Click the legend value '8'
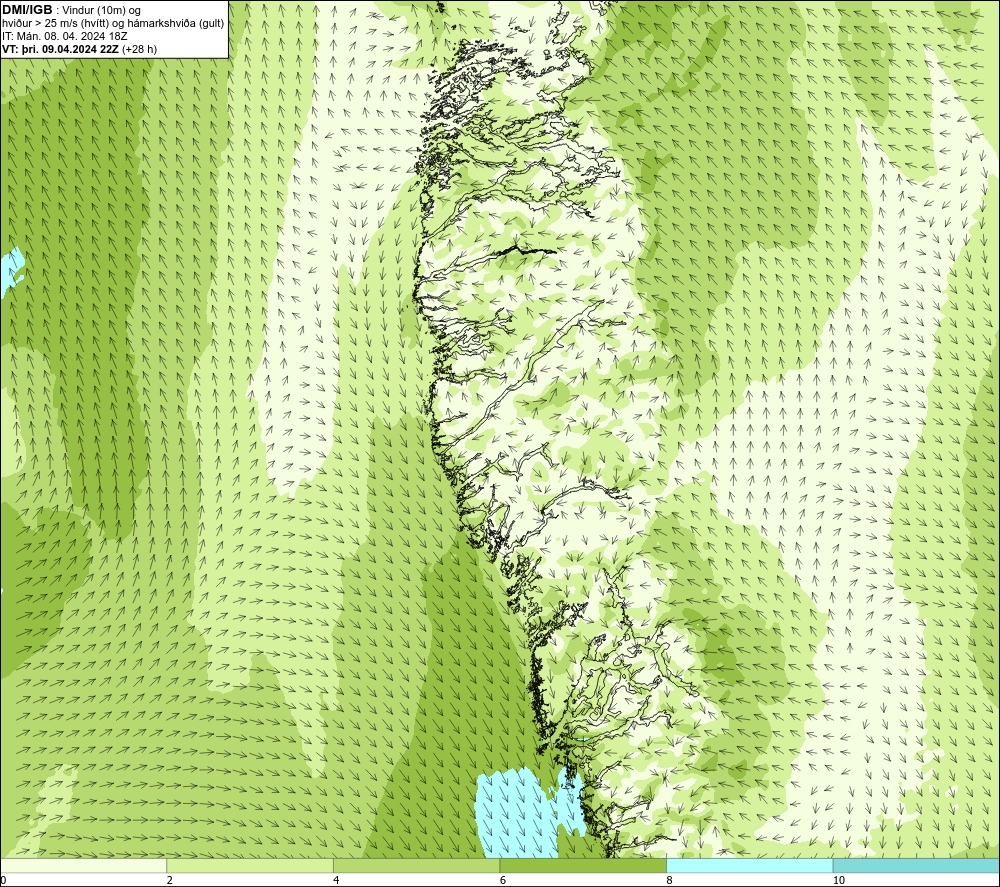The width and height of the screenshot is (1000, 887). pyautogui.click(x=670, y=880)
